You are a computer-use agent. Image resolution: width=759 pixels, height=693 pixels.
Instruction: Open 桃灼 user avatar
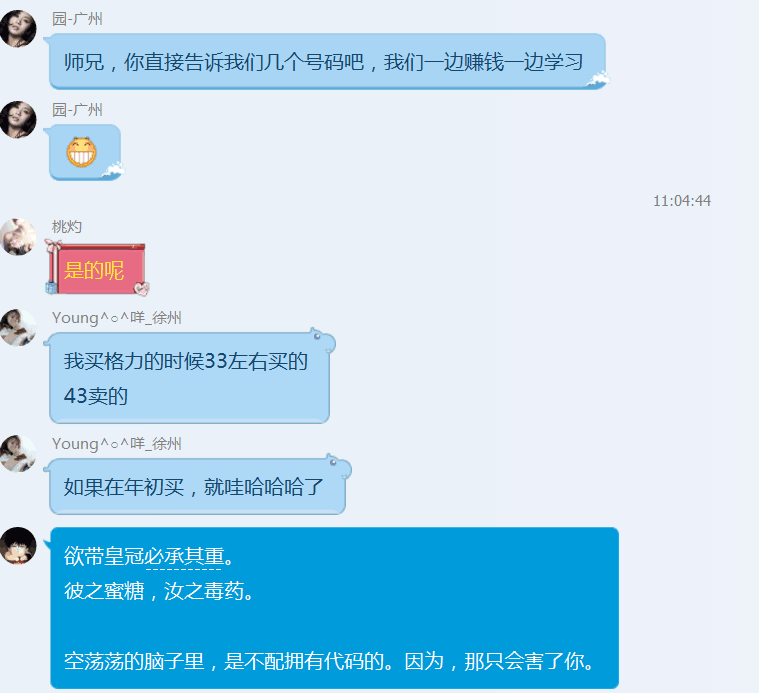18,237
